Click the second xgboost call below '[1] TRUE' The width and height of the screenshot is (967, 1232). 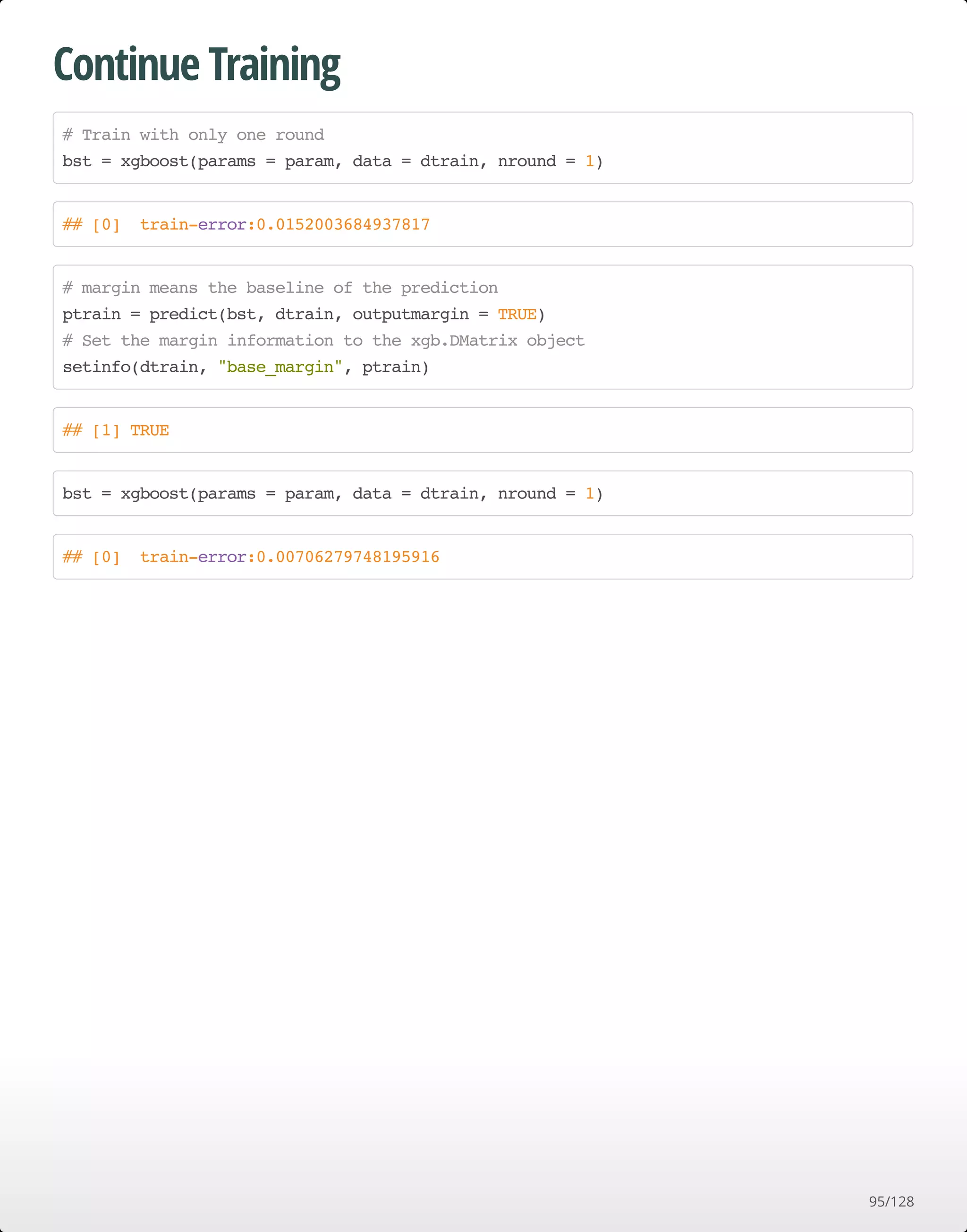[333, 494]
